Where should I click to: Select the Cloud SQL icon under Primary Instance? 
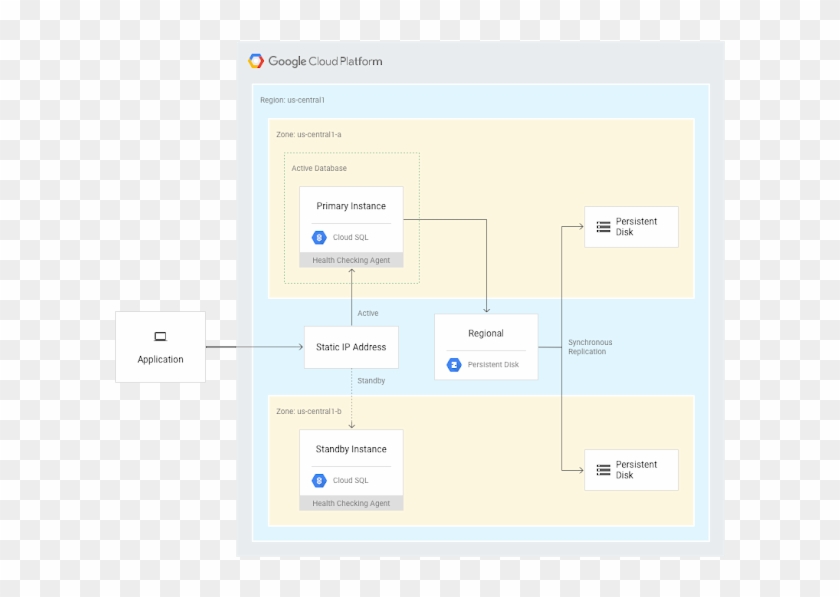coord(320,237)
